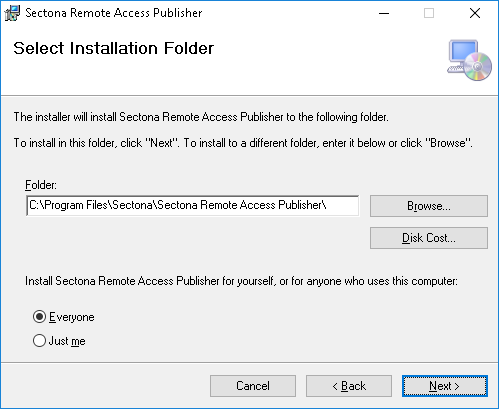Show the Disk Cost details
Screen dimensions: 499x409
[x=429, y=238]
